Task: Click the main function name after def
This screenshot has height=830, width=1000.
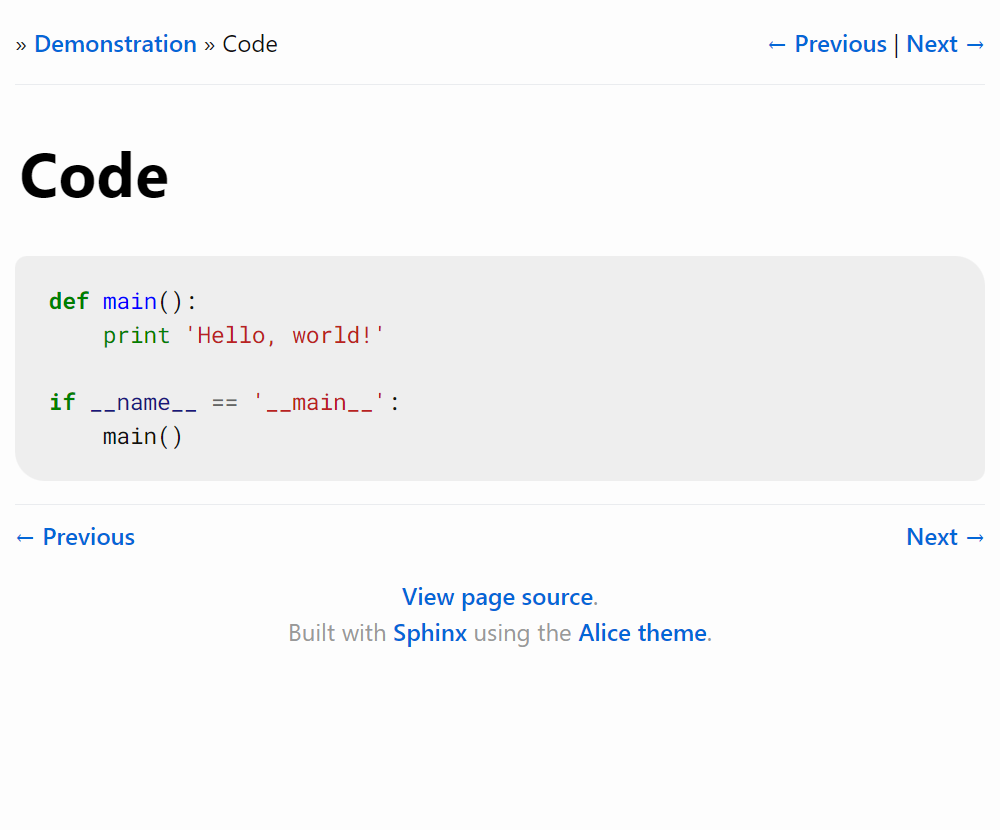Action: tap(130, 301)
